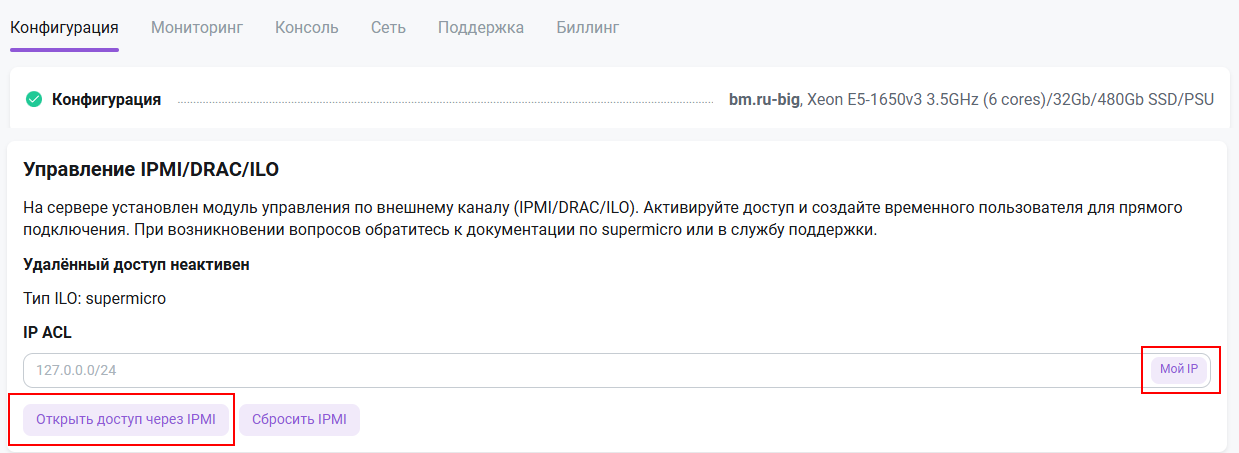Click the Управление IPMI/DRAC/ILO heading
This screenshot has height=453, width=1239.
(151, 170)
